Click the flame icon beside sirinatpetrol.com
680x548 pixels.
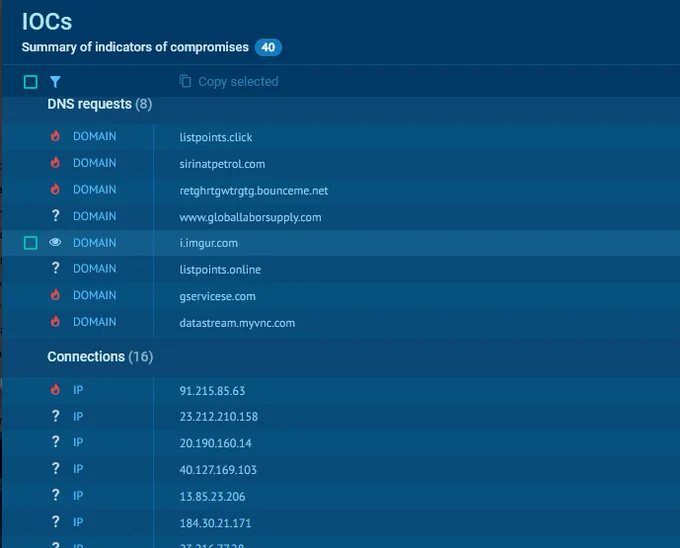click(55, 163)
